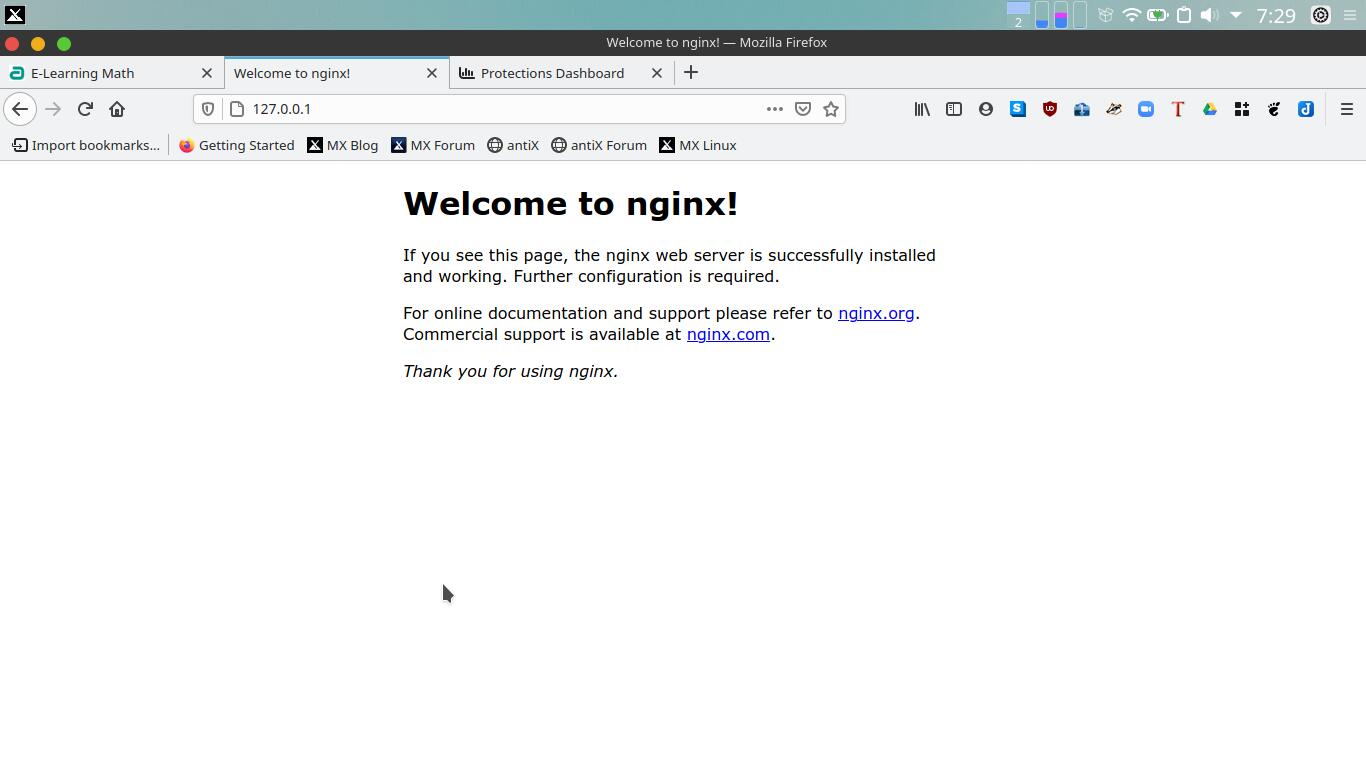Open Import bookmarks... item
This screenshot has width=1366, height=768.
86,145
